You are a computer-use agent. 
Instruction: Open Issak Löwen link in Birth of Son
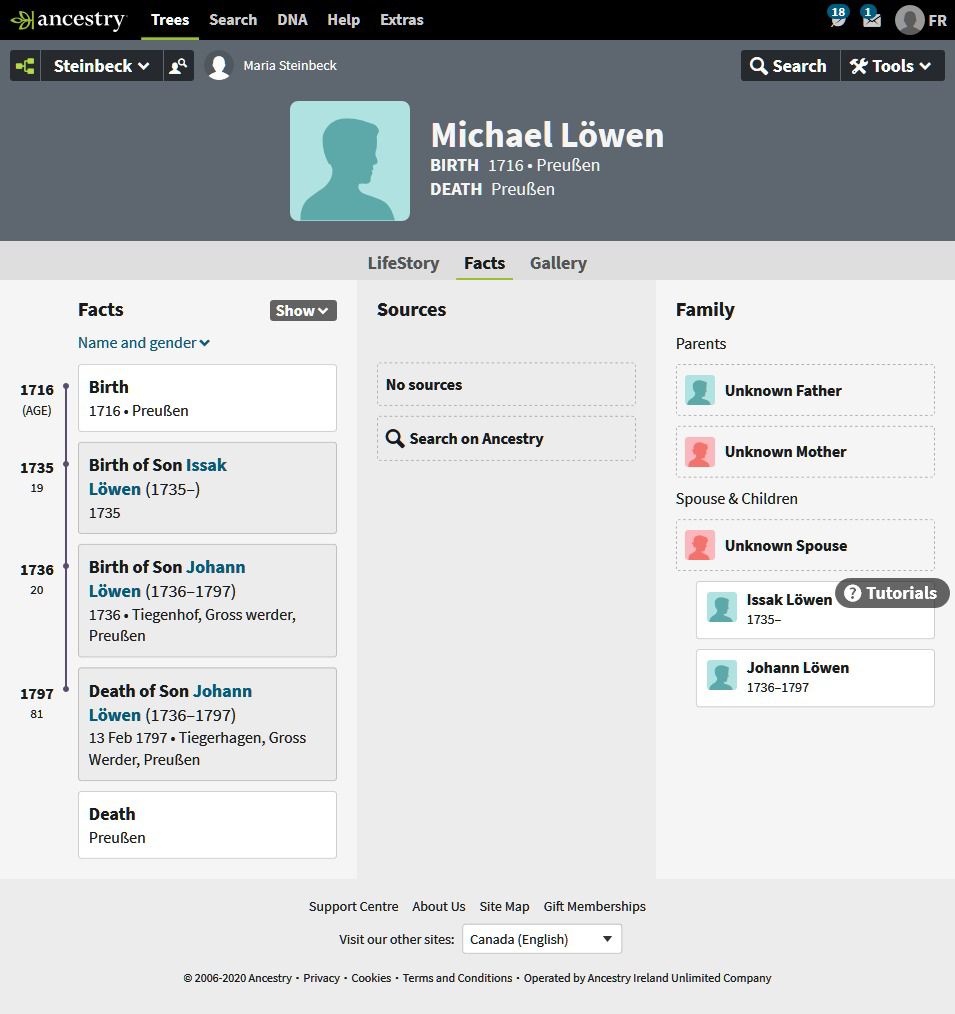tap(158, 477)
